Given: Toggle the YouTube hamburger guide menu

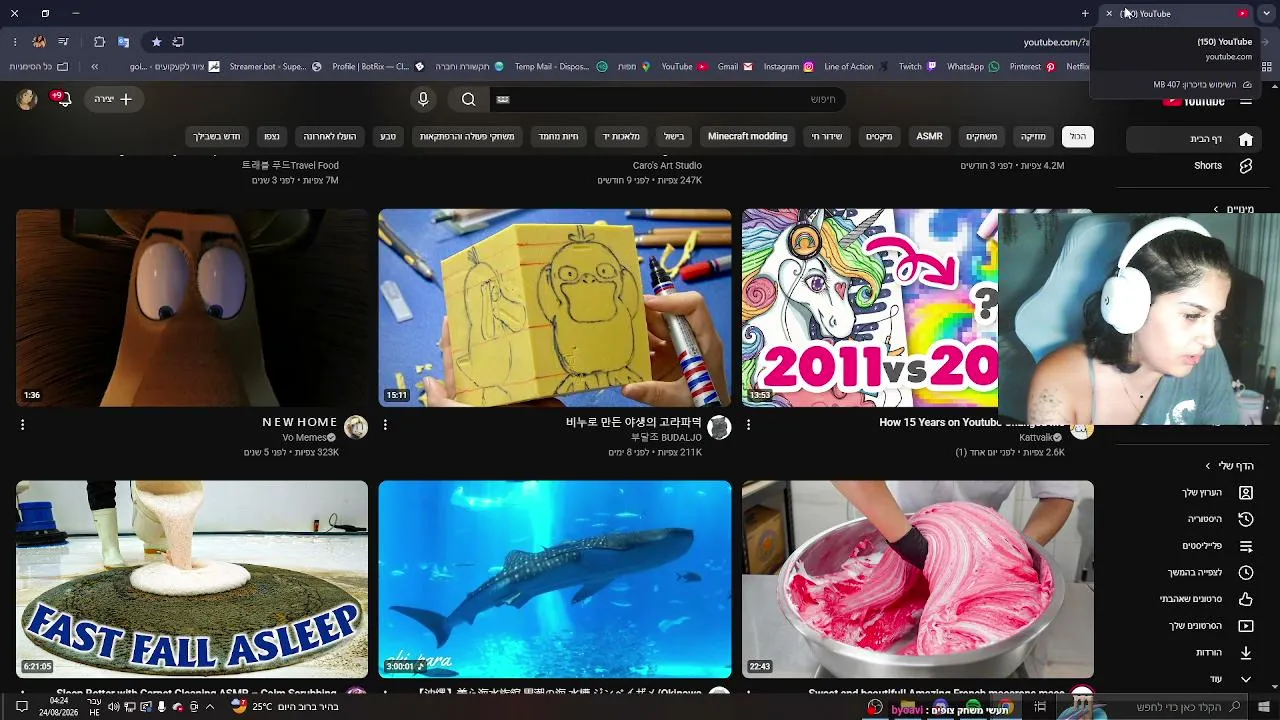Looking at the screenshot, I should [1245, 100].
